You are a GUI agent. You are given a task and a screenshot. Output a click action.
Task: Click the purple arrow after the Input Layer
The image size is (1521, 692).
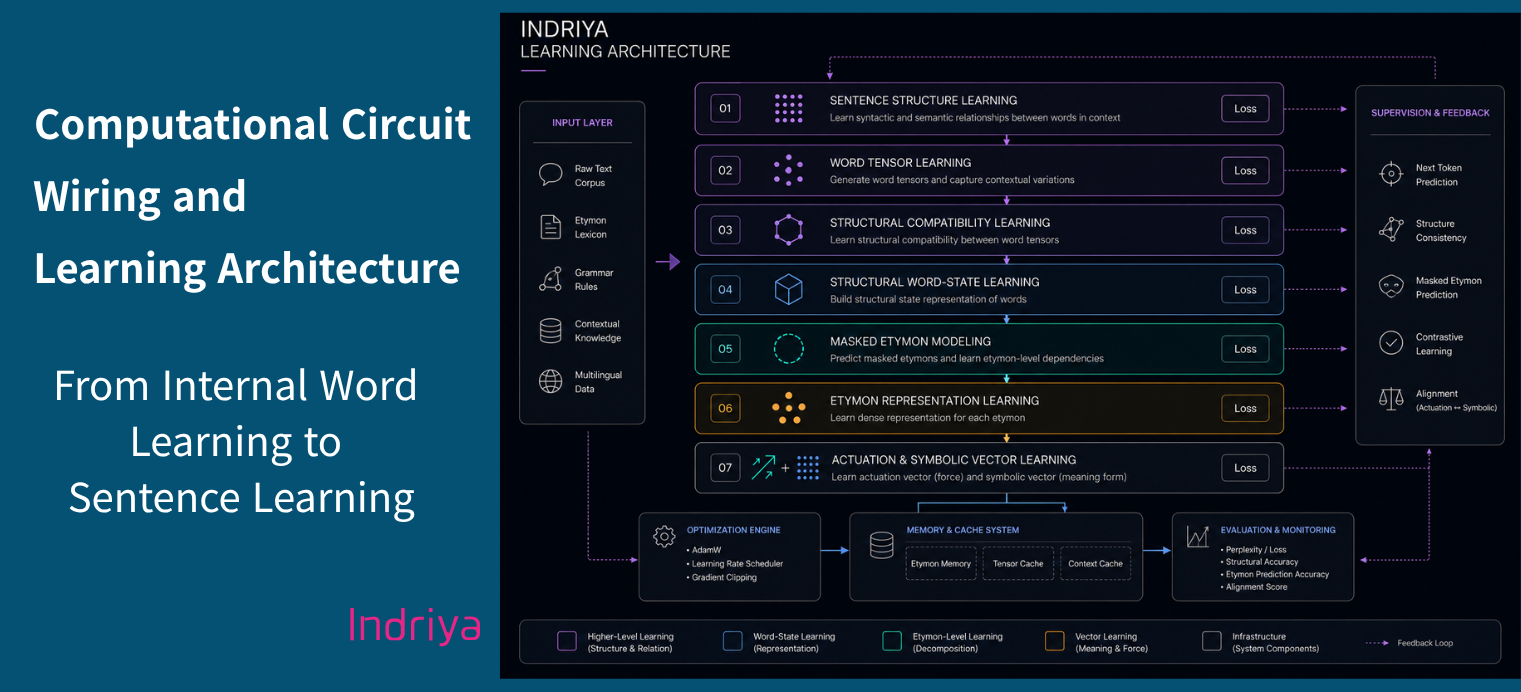668,263
